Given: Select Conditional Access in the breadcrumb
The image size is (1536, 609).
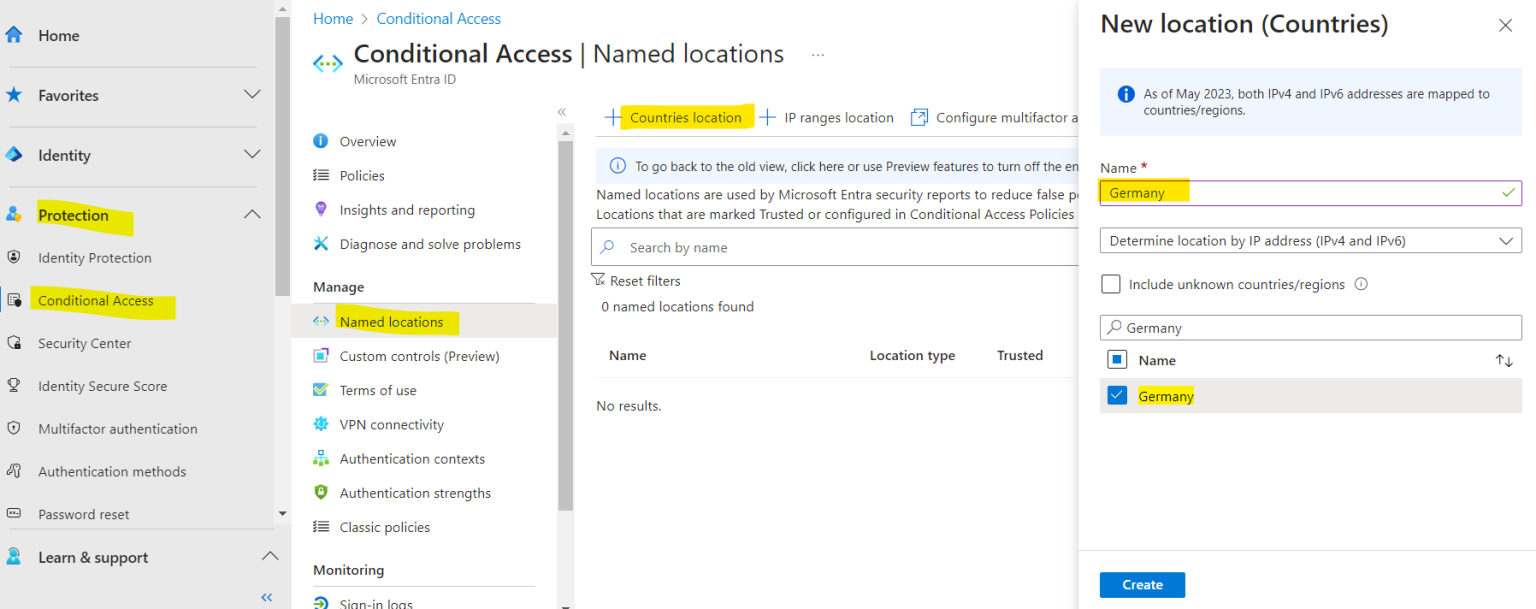Looking at the screenshot, I should (x=438, y=18).
